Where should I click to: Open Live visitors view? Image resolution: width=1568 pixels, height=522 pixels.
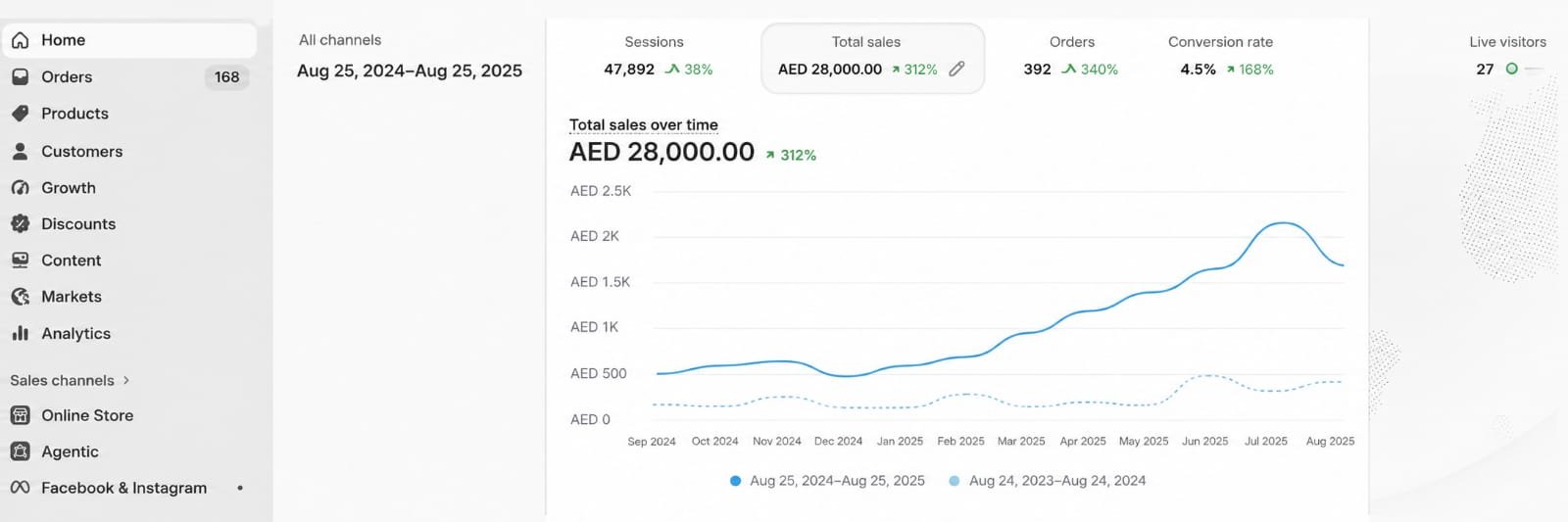click(x=1509, y=56)
